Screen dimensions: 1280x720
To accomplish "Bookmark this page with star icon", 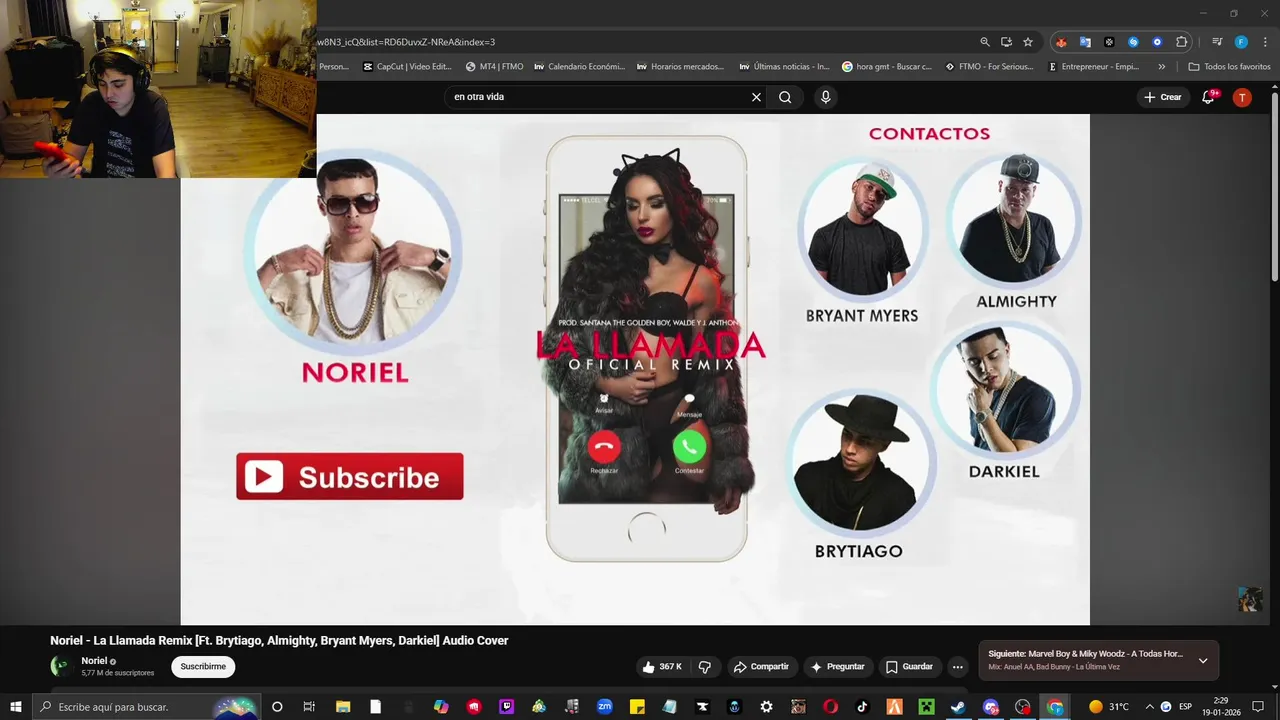I will pyautogui.click(x=1027, y=42).
